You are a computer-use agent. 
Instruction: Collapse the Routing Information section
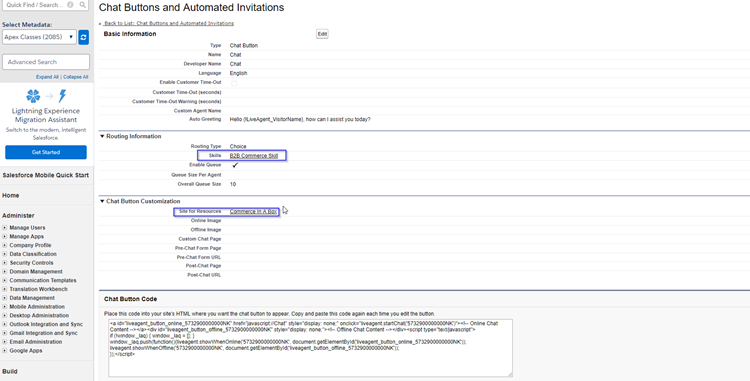tap(102, 136)
